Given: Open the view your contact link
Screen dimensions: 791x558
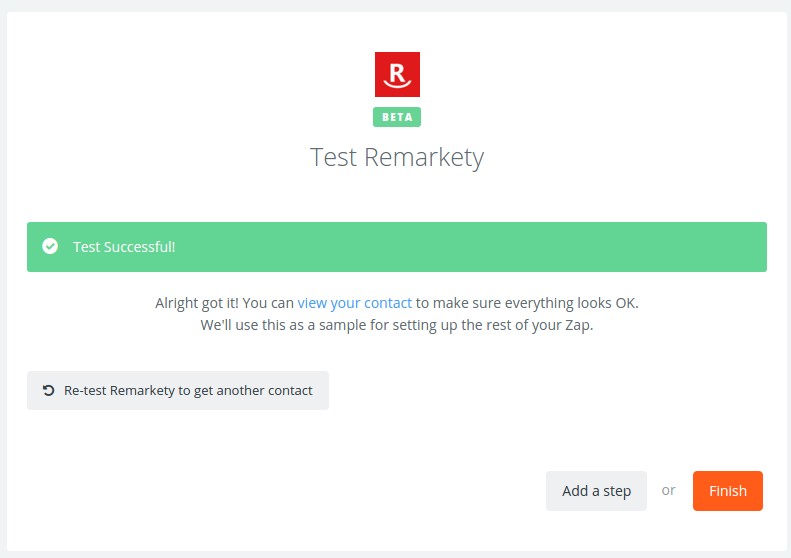Looking at the screenshot, I should 355,303.
